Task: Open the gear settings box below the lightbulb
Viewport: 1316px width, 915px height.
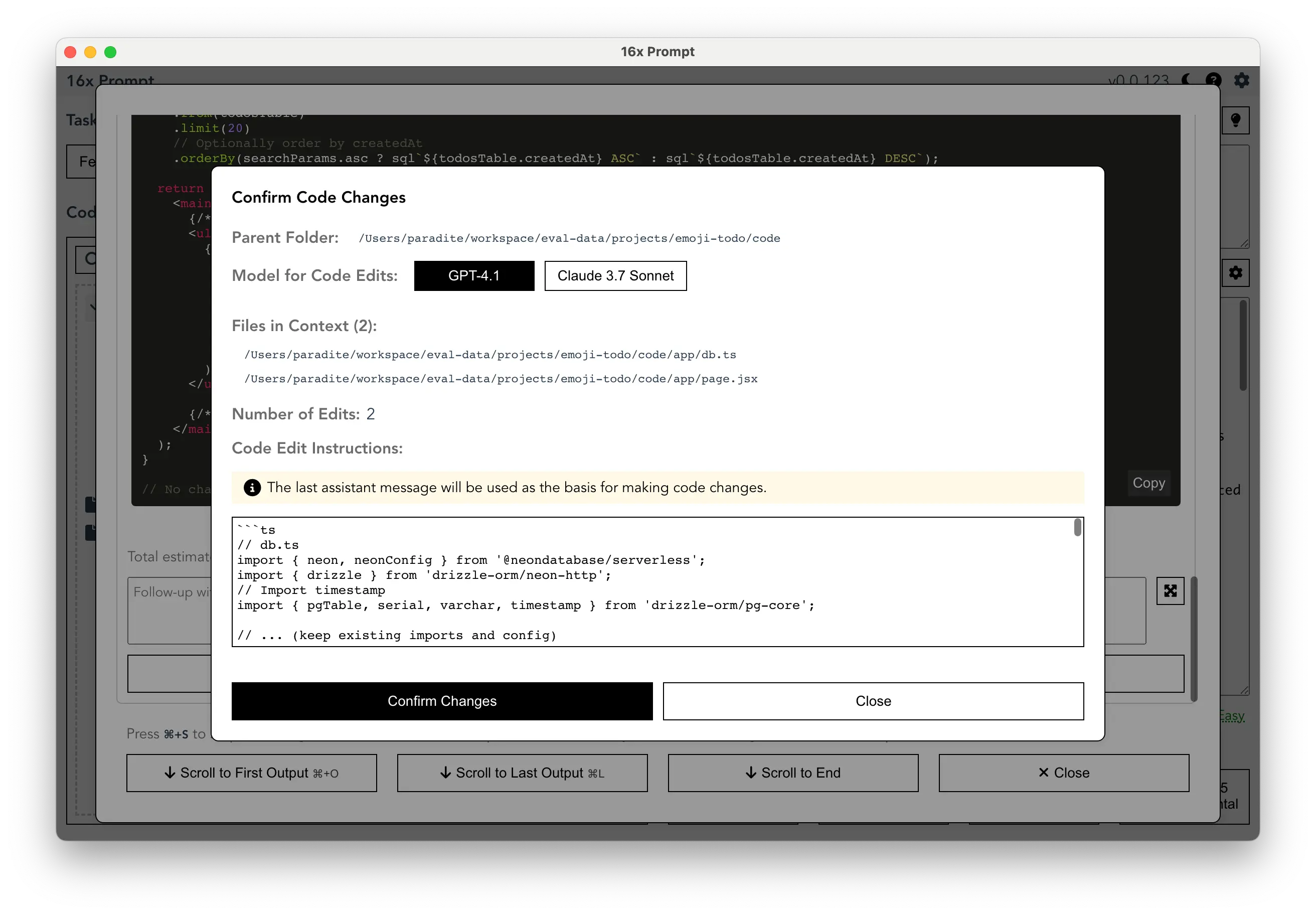Action: tap(1235, 273)
